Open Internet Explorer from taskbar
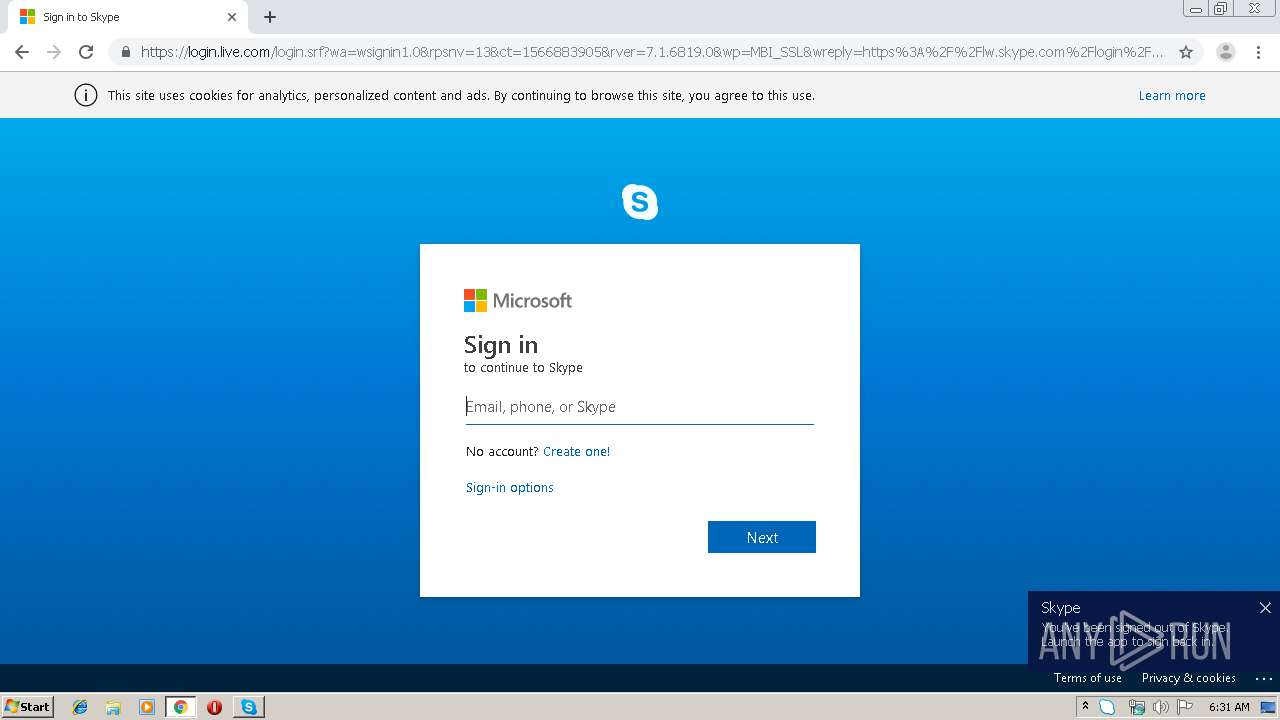Screen dimensions: 1280x720 (x=80, y=707)
